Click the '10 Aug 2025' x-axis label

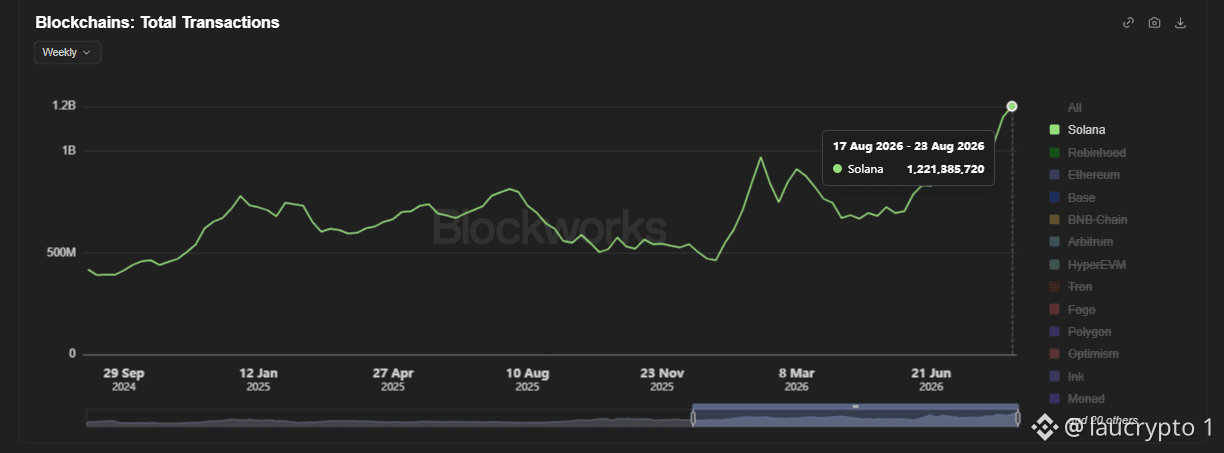pyautogui.click(x=528, y=379)
